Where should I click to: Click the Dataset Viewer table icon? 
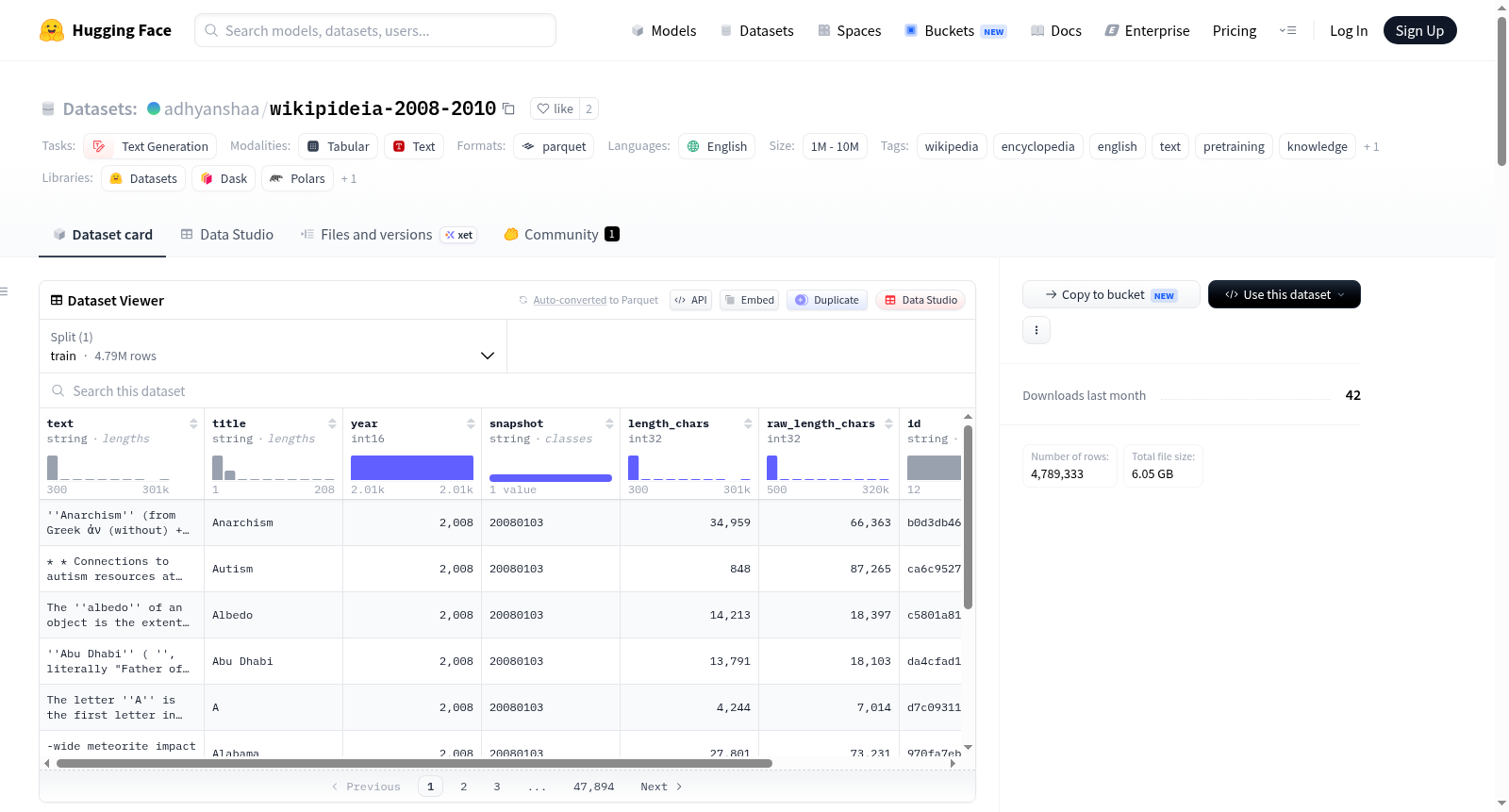(x=57, y=300)
